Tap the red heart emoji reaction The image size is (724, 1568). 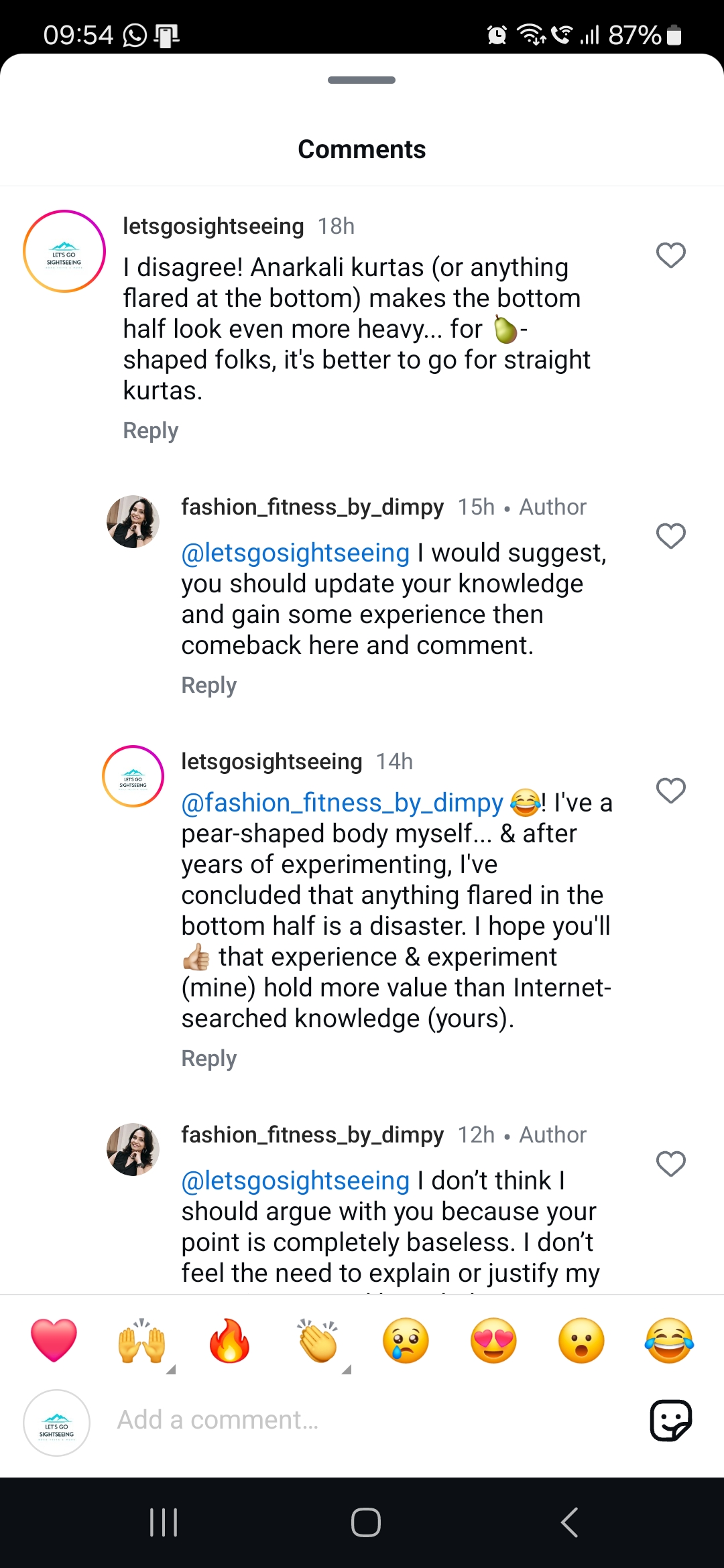(54, 1340)
